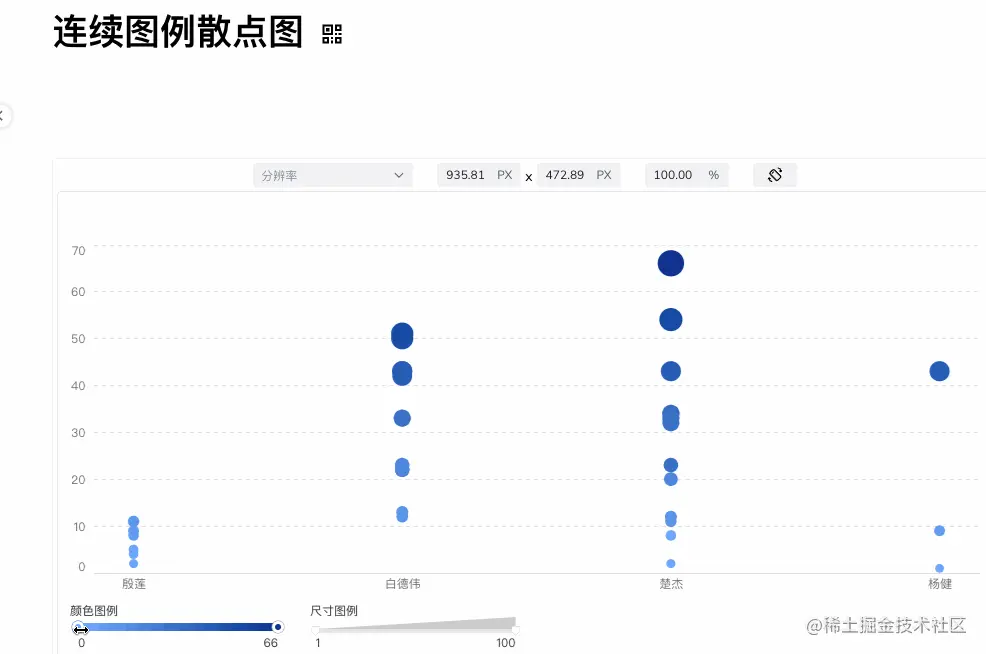Collapse sidebar with the left arrow button
This screenshot has height=654, width=986.
(x=2, y=115)
